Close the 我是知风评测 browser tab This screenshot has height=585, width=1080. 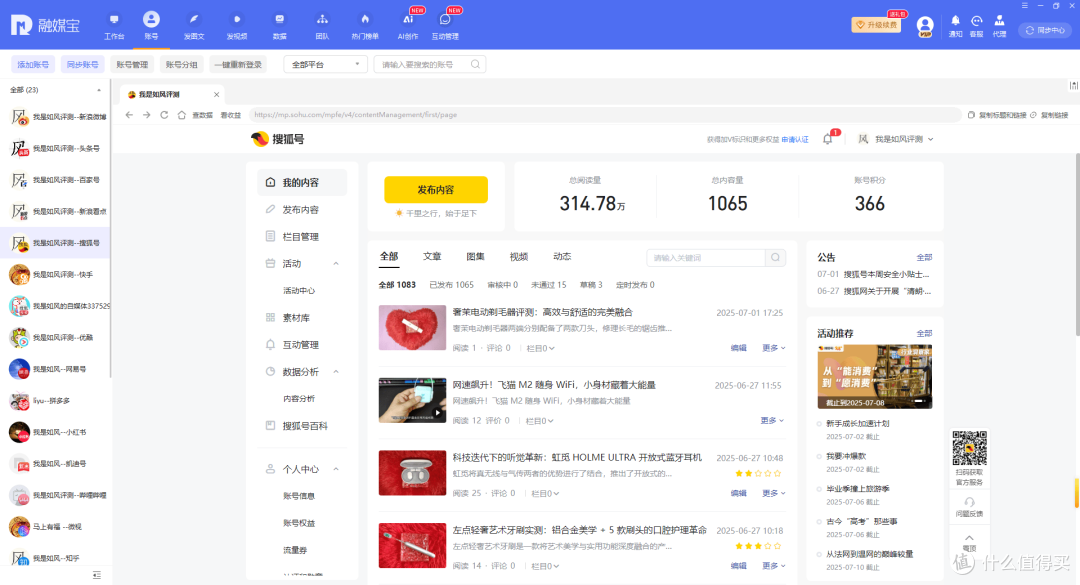click(x=216, y=94)
